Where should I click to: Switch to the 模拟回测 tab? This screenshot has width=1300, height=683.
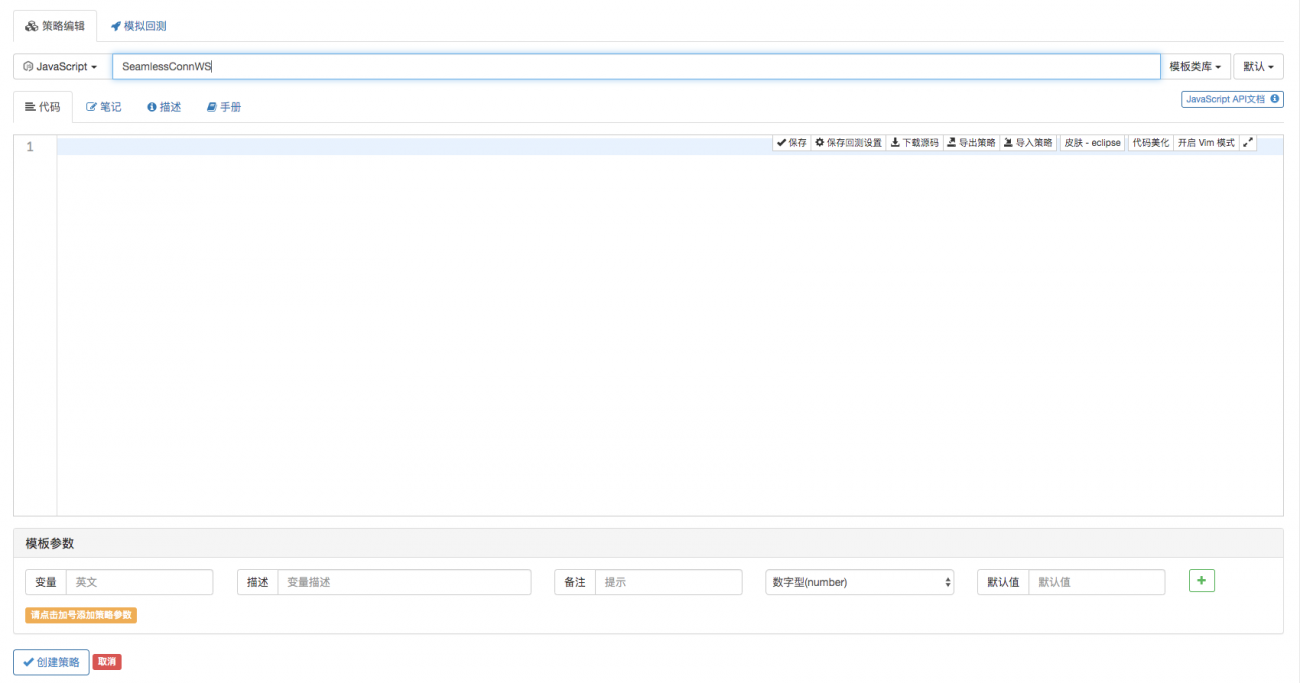(138, 26)
